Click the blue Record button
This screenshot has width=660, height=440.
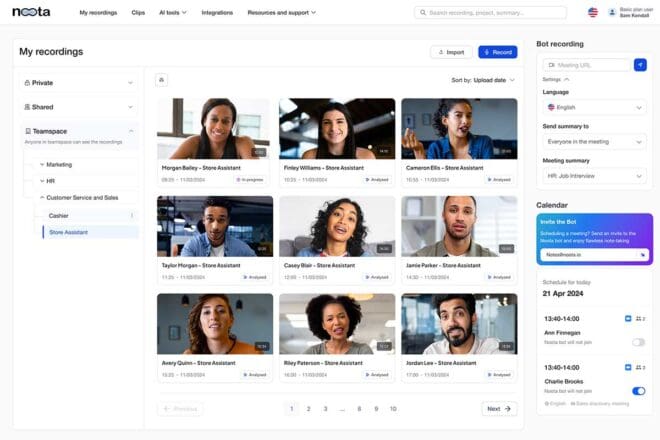point(497,52)
